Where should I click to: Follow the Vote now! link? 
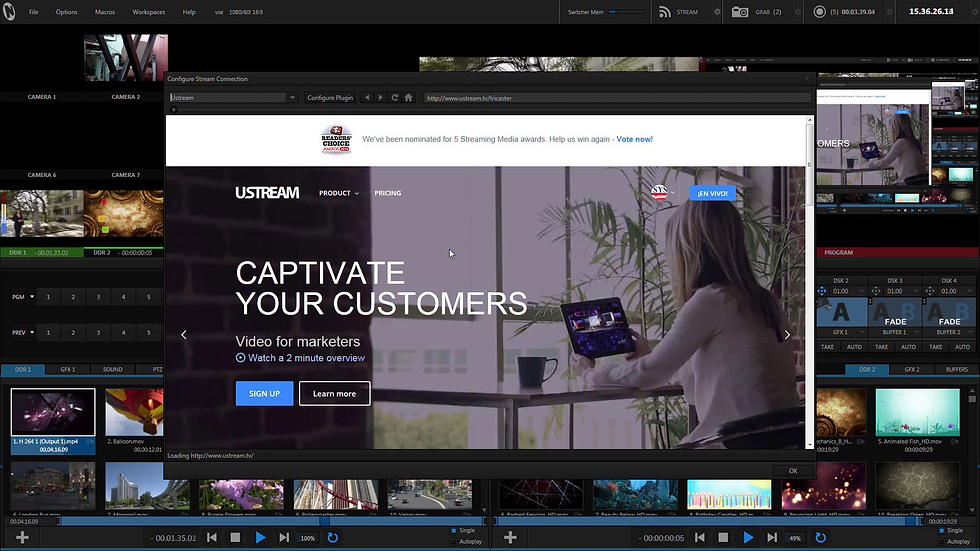(x=634, y=139)
